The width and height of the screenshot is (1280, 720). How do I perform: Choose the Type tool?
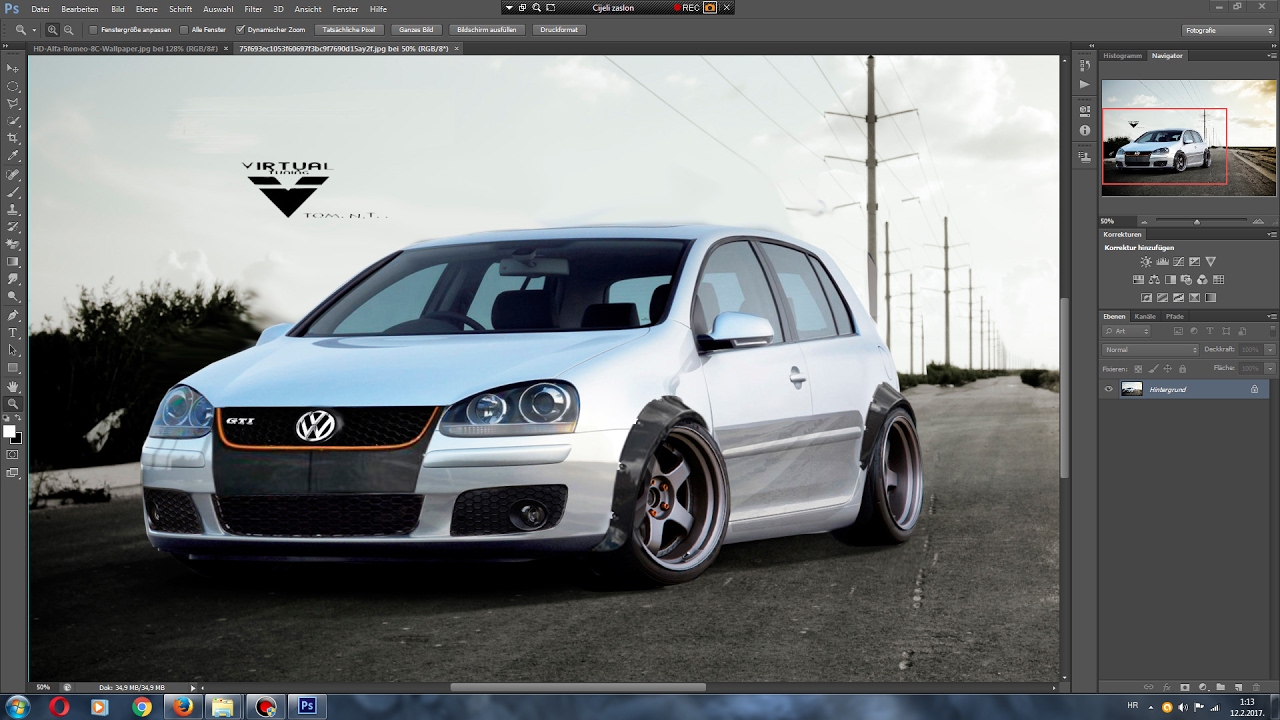point(13,332)
